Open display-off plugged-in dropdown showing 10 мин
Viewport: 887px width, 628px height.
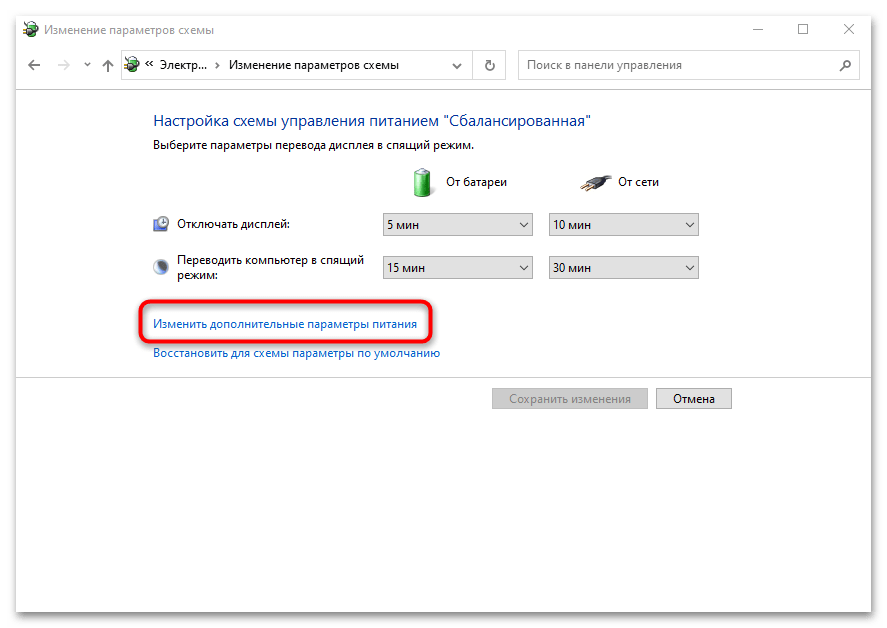pos(623,225)
